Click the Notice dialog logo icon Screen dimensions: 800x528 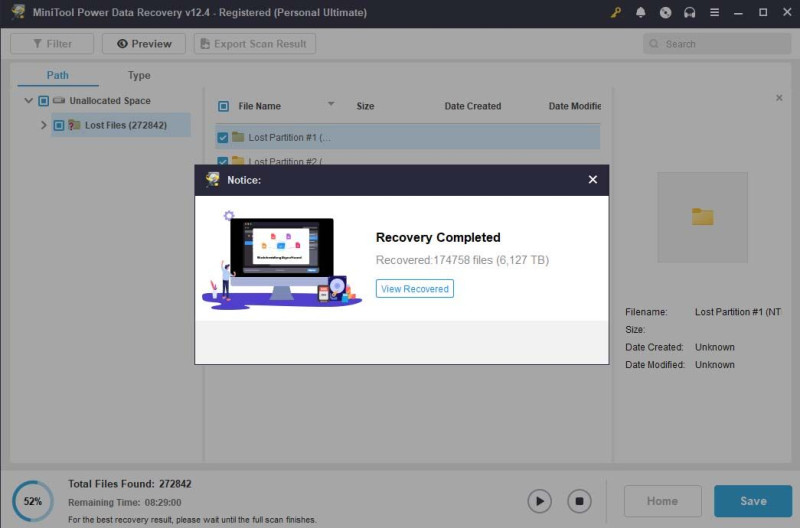click(213, 179)
